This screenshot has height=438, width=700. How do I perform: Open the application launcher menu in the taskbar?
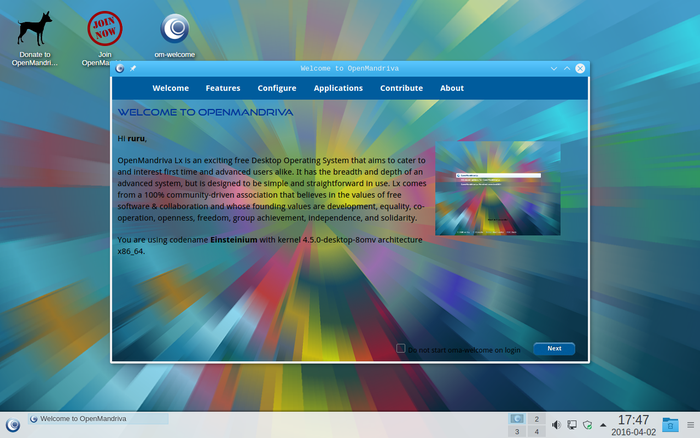coord(12,424)
